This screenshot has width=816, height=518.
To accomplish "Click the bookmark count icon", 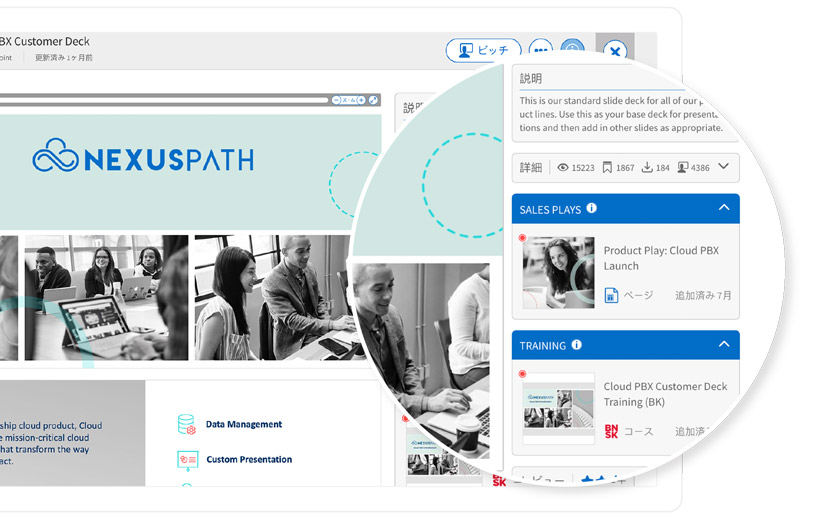I will (x=607, y=167).
